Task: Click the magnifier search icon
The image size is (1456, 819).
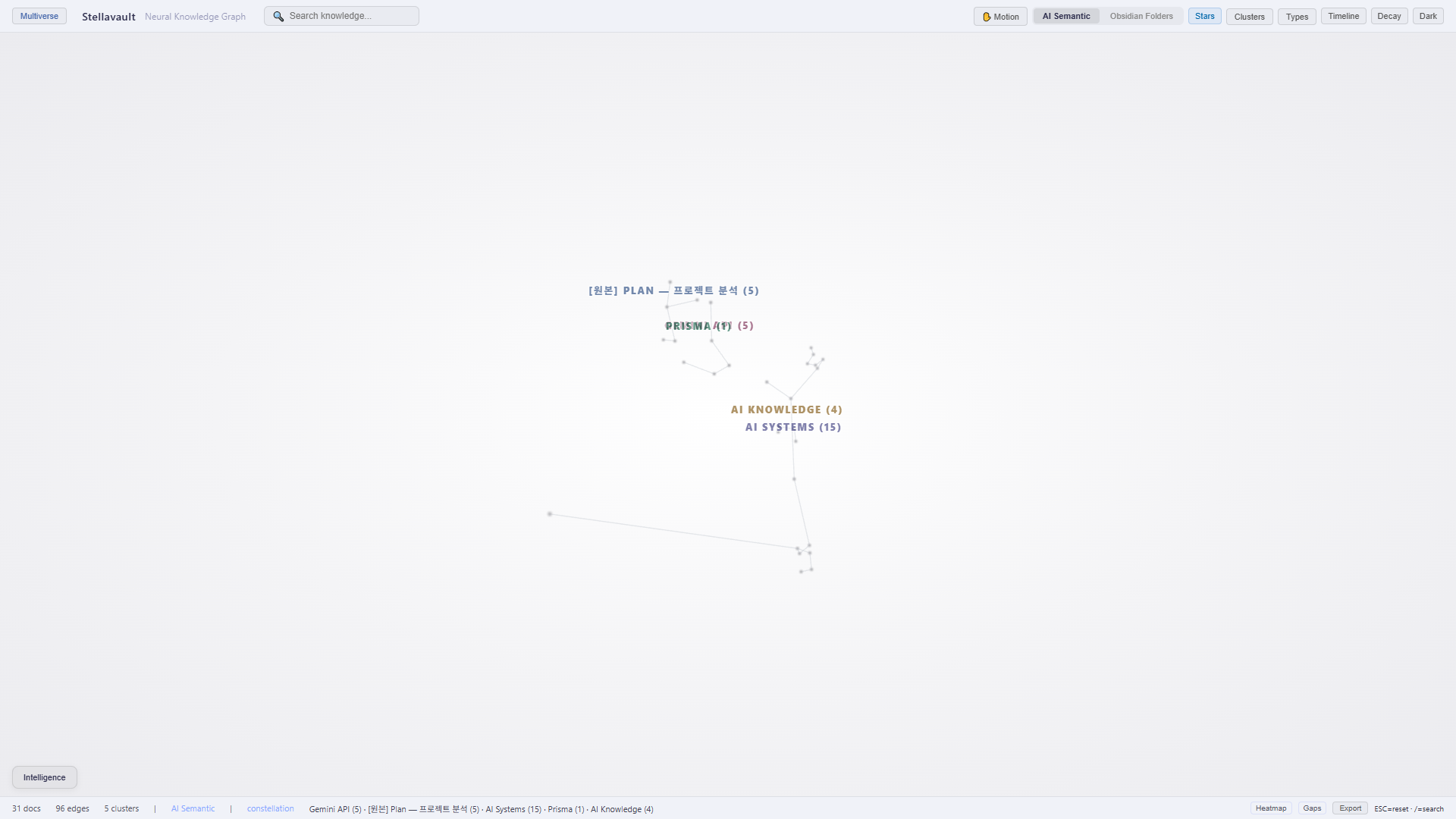Action: [278, 16]
